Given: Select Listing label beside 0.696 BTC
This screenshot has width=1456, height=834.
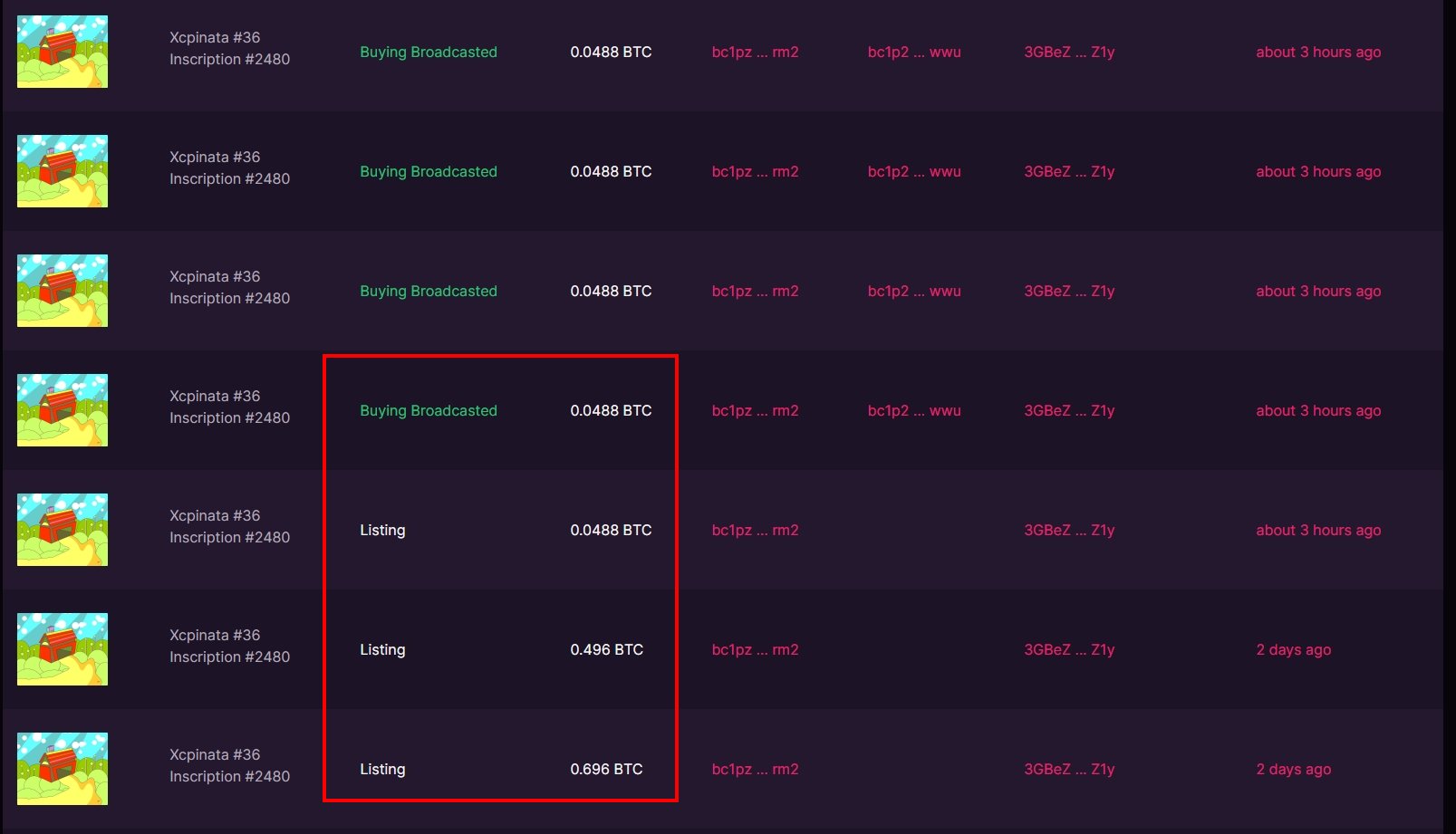Looking at the screenshot, I should click(x=382, y=769).
